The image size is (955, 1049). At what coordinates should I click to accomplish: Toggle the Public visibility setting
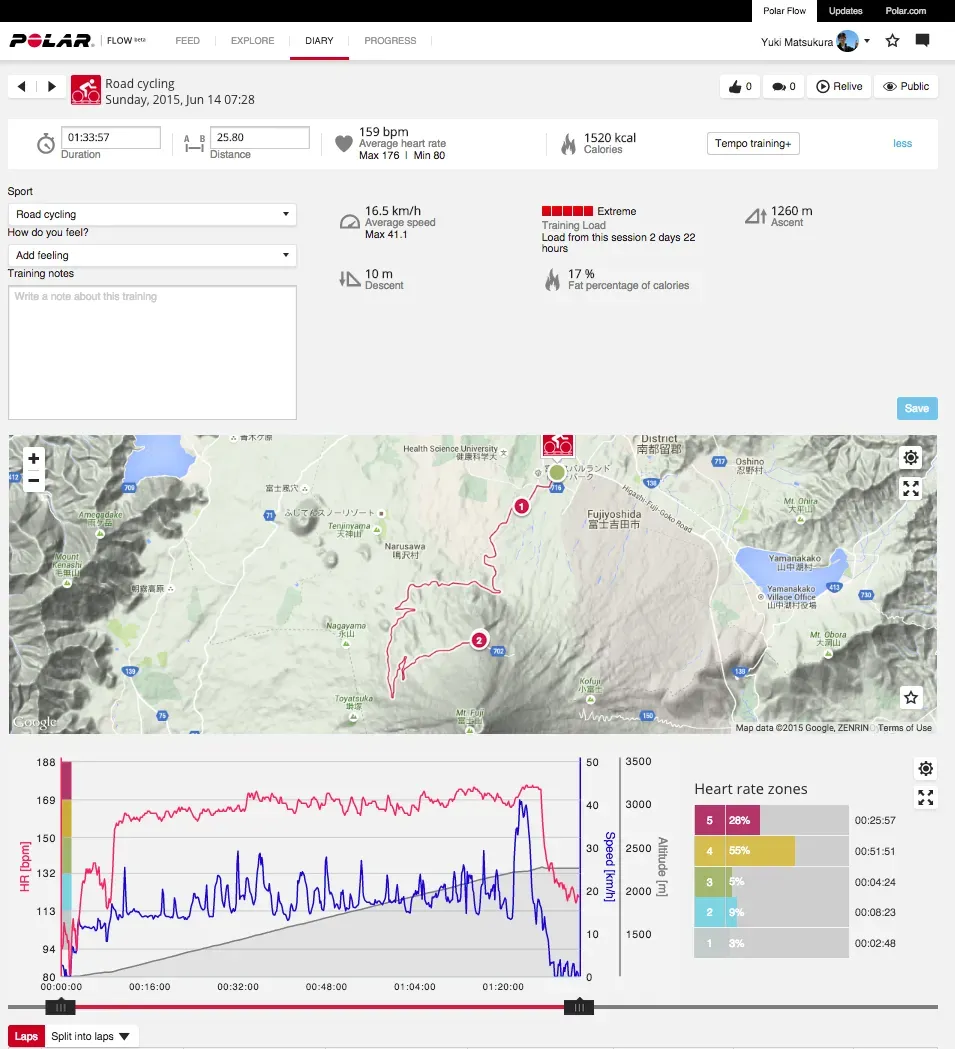(906, 87)
